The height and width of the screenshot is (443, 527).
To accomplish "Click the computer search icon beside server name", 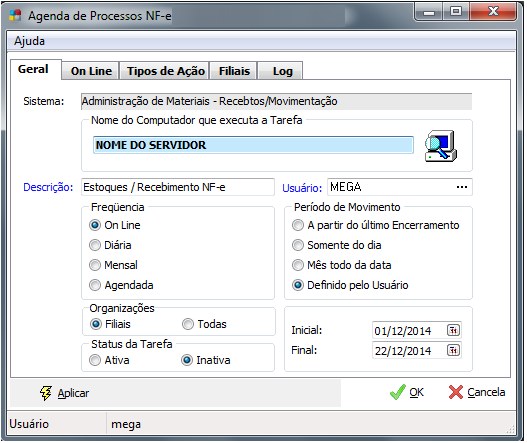I will pyautogui.click(x=441, y=146).
